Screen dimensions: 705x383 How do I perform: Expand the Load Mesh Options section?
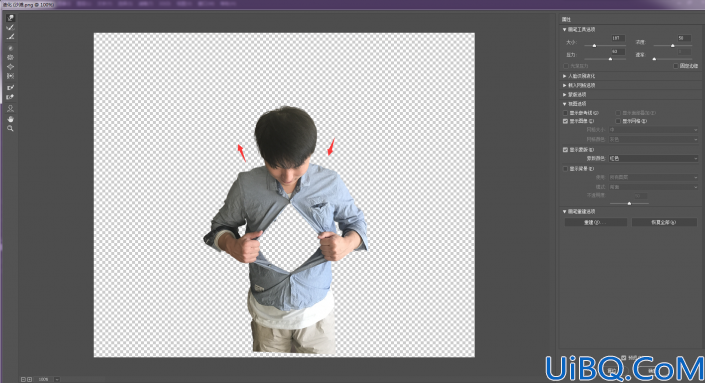click(x=565, y=85)
